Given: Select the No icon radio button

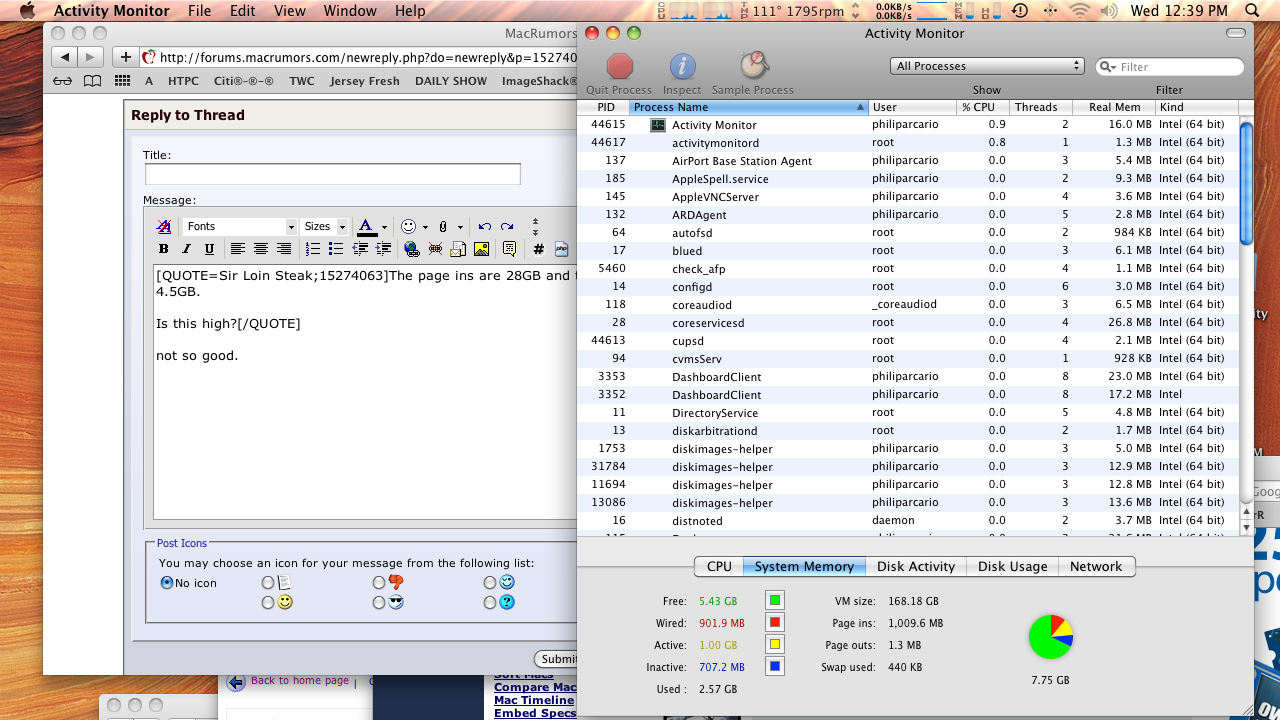Looking at the screenshot, I should pyautogui.click(x=167, y=582).
